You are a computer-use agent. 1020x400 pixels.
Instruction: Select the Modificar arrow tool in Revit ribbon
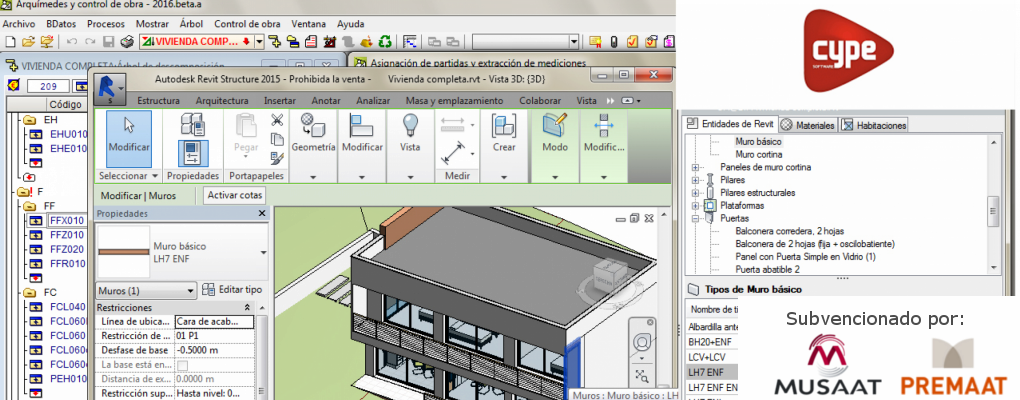[129, 138]
